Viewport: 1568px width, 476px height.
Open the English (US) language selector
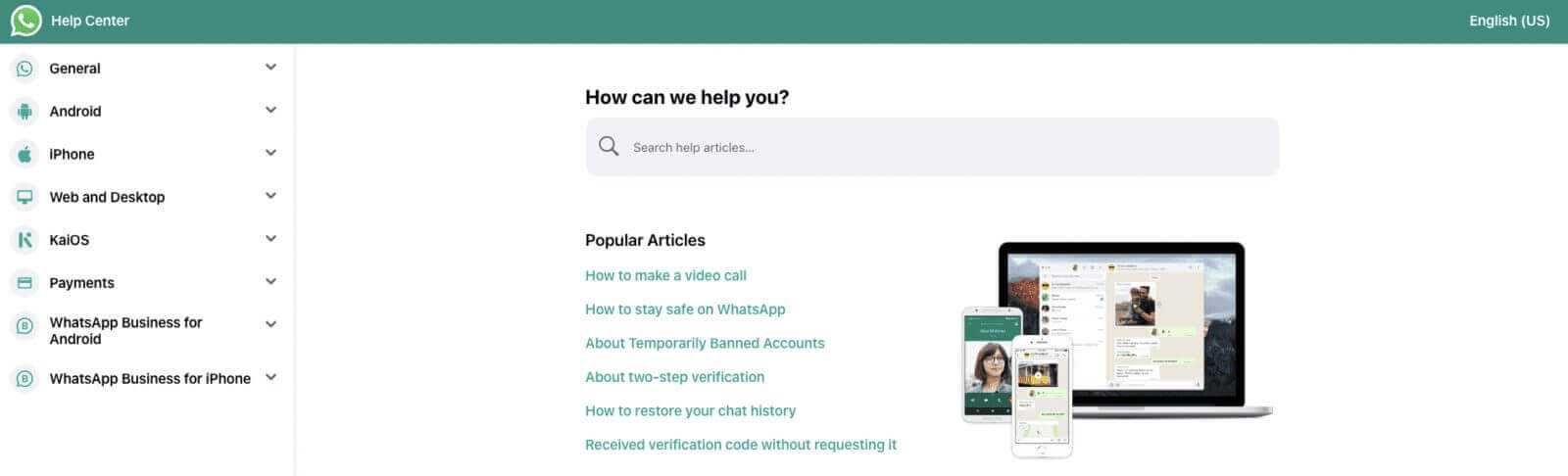click(1509, 21)
